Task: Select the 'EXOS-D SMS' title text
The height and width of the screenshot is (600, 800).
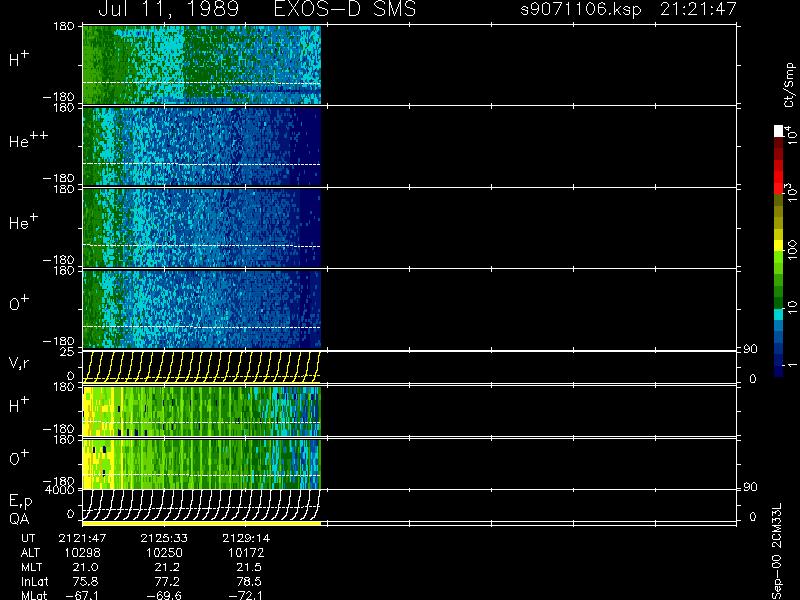Action: pyautogui.click(x=345, y=9)
